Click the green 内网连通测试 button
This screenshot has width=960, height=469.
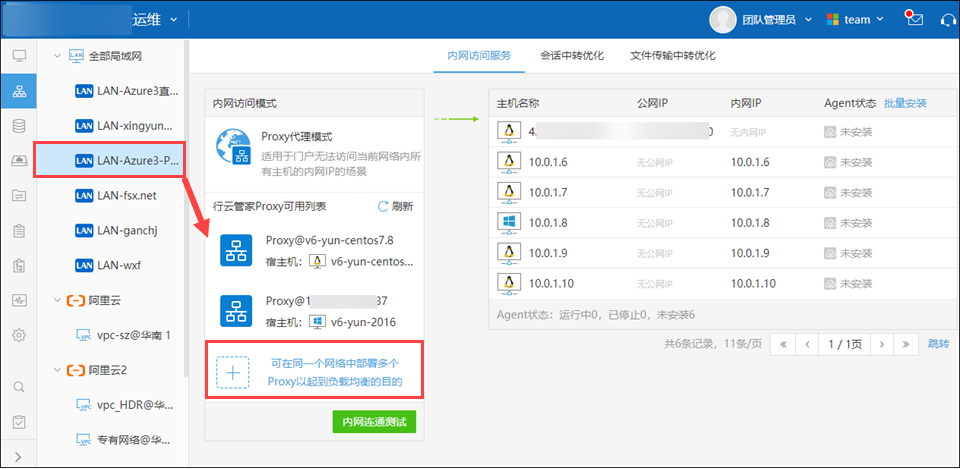point(374,422)
